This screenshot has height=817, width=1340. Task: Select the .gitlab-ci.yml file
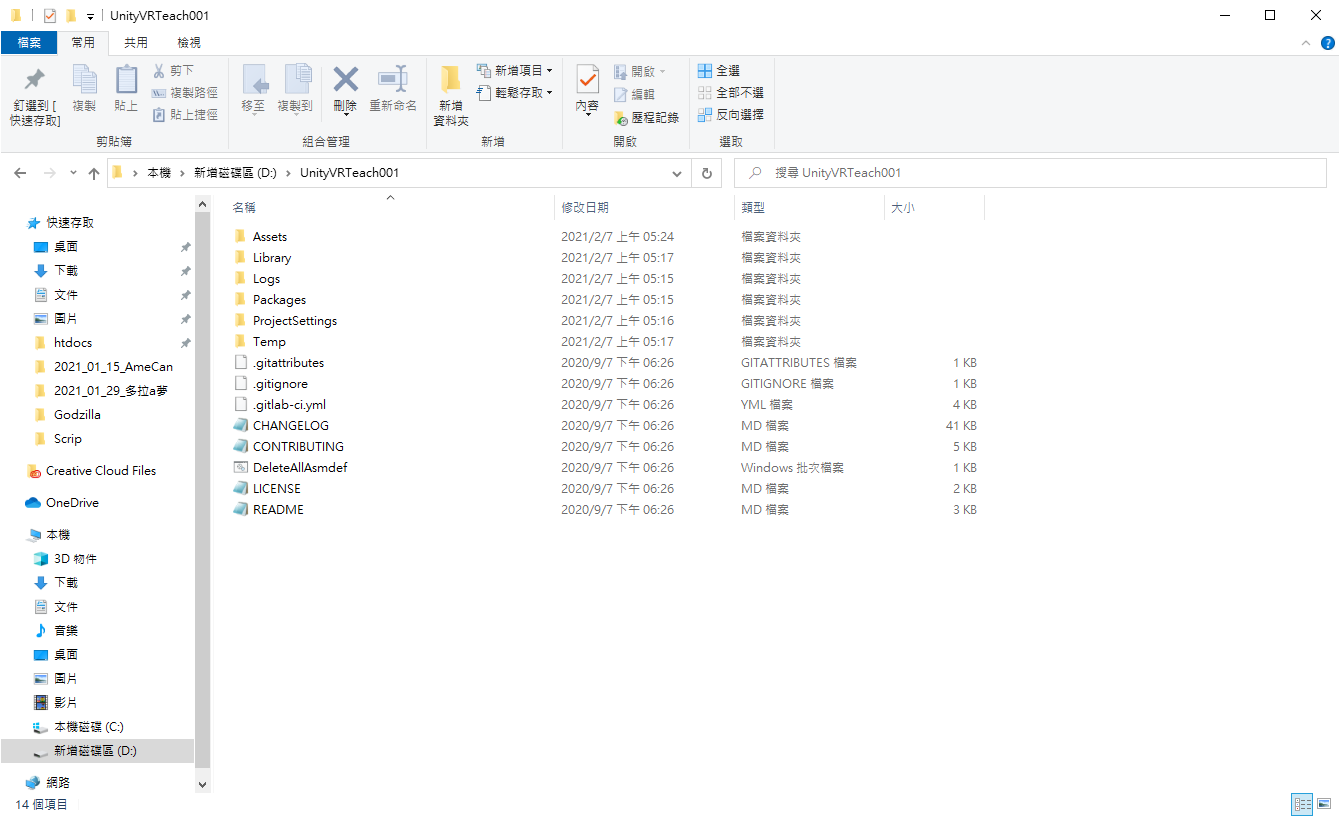pyautogui.click(x=289, y=405)
